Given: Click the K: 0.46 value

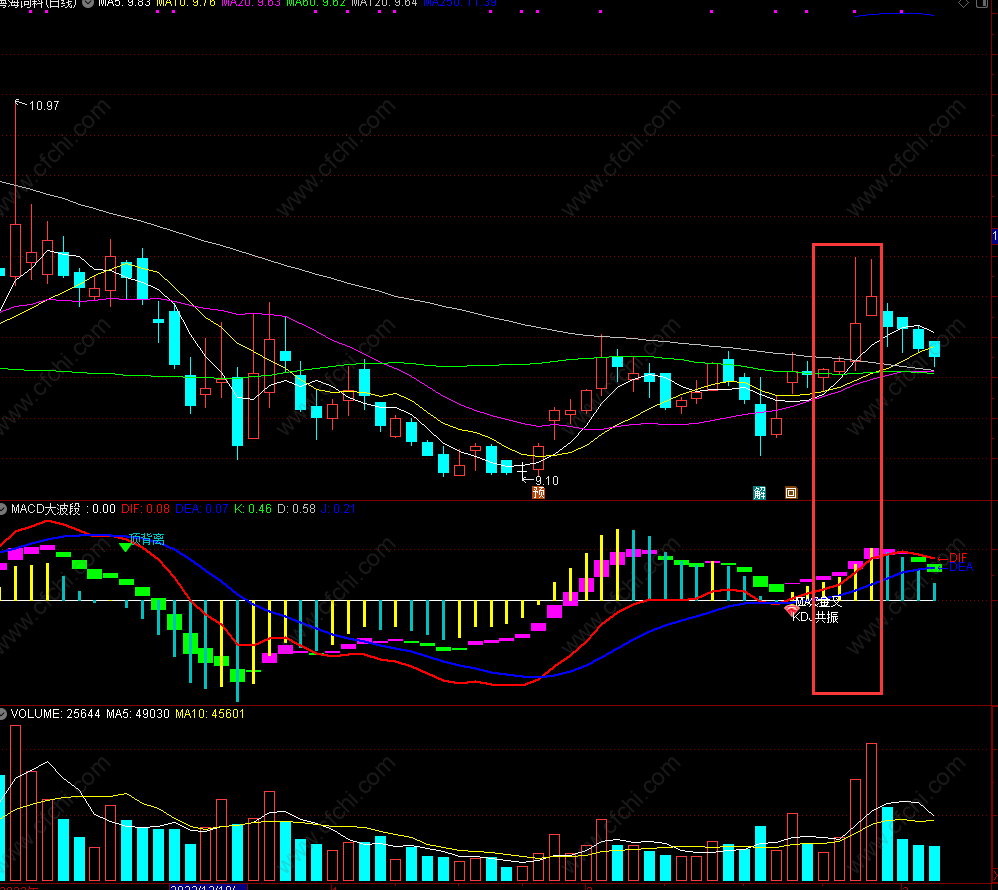Looking at the screenshot, I should (253, 509).
